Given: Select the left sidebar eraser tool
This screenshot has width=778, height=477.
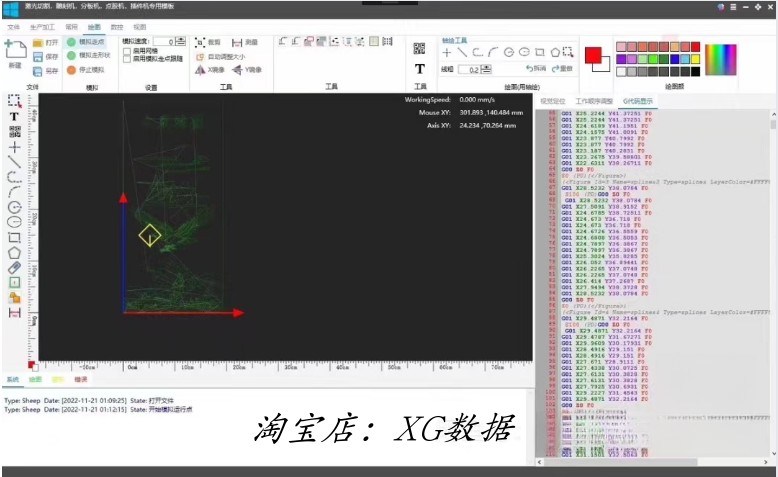Looking at the screenshot, I should pos(14,268).
